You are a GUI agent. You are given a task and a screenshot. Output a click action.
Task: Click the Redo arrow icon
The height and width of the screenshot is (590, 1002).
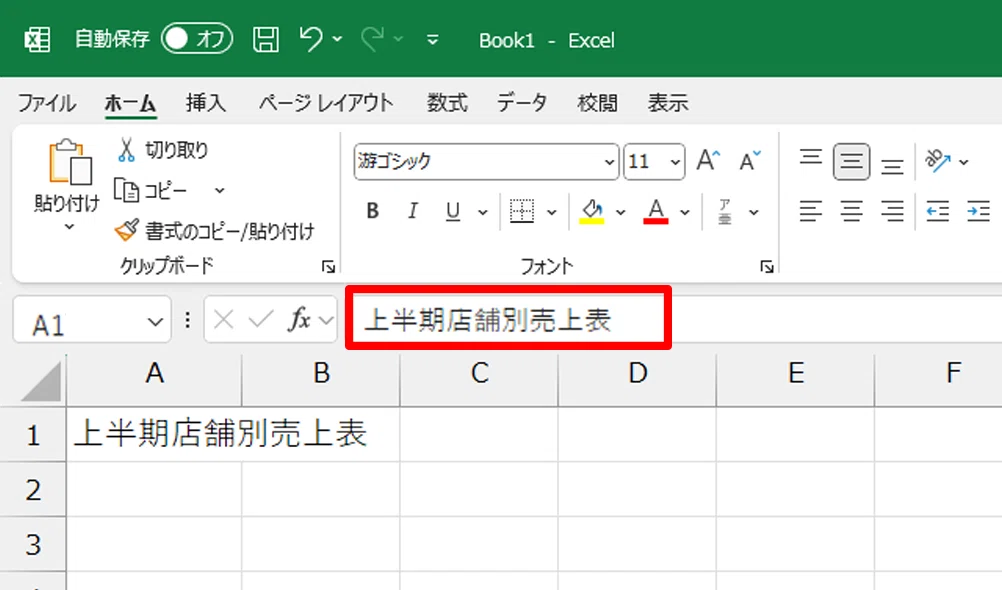(373, 40)
